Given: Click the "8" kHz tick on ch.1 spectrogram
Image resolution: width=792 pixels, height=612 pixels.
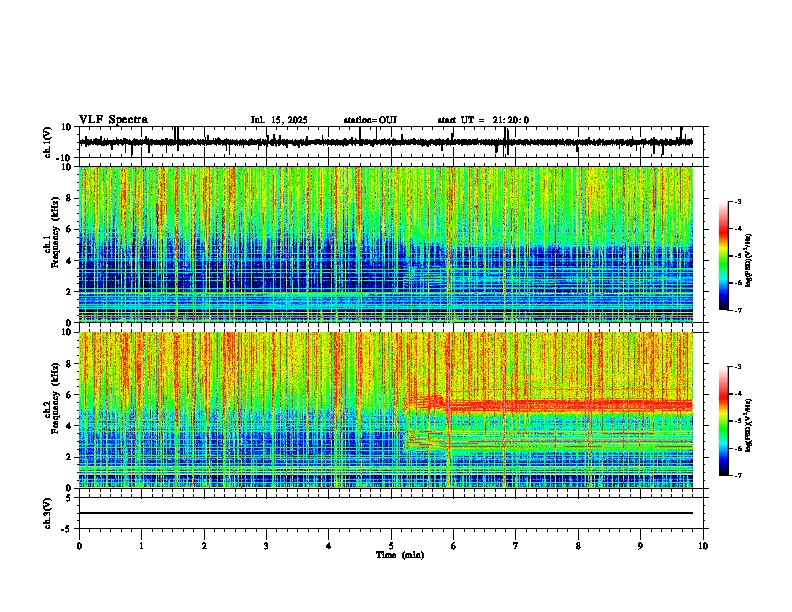Looking at the screenshot, I should pyautogui.click(x=69, y=198).
